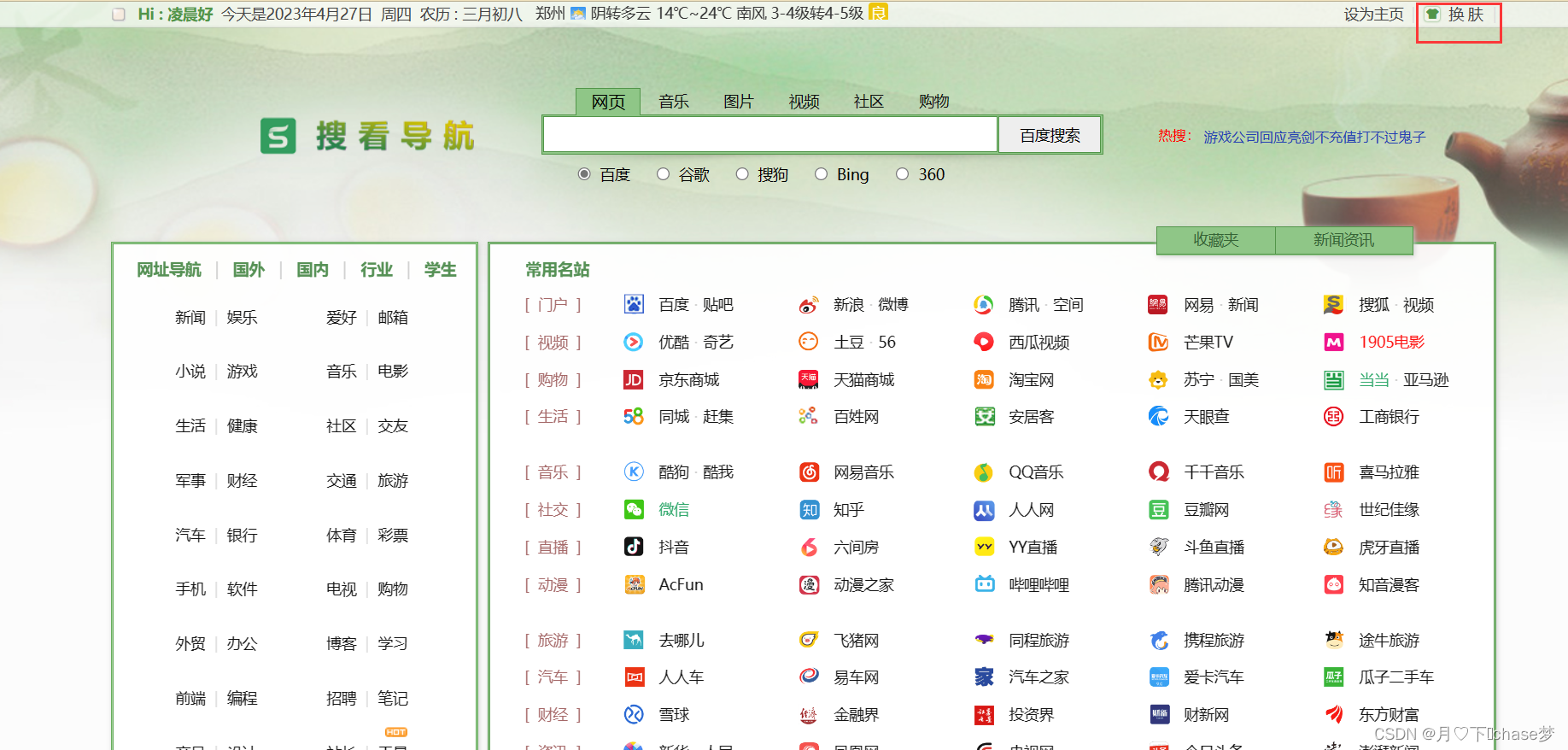This screenshot has height=750, width=1568.
Task: Click the 百度搜索 button
Action: pos(1050,135)
